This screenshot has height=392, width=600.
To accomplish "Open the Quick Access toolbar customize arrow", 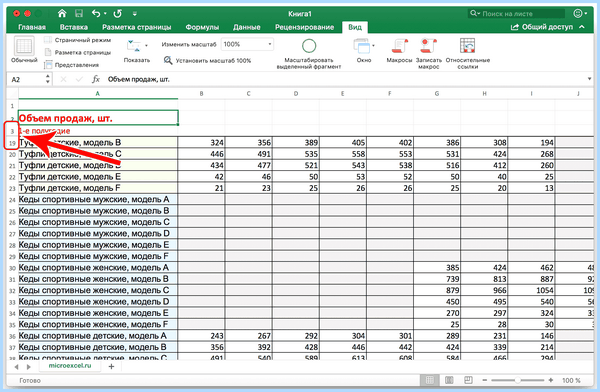I will pos(135,14).
